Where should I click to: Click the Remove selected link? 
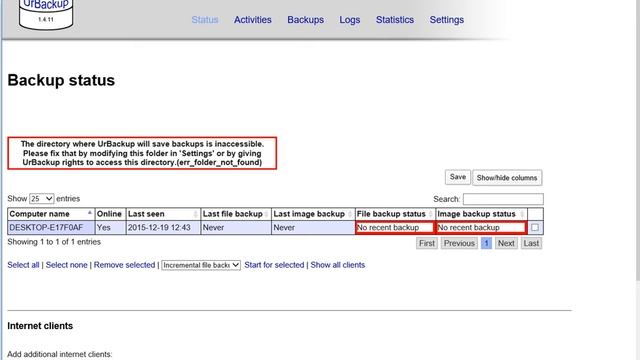[x=124, y=265]
